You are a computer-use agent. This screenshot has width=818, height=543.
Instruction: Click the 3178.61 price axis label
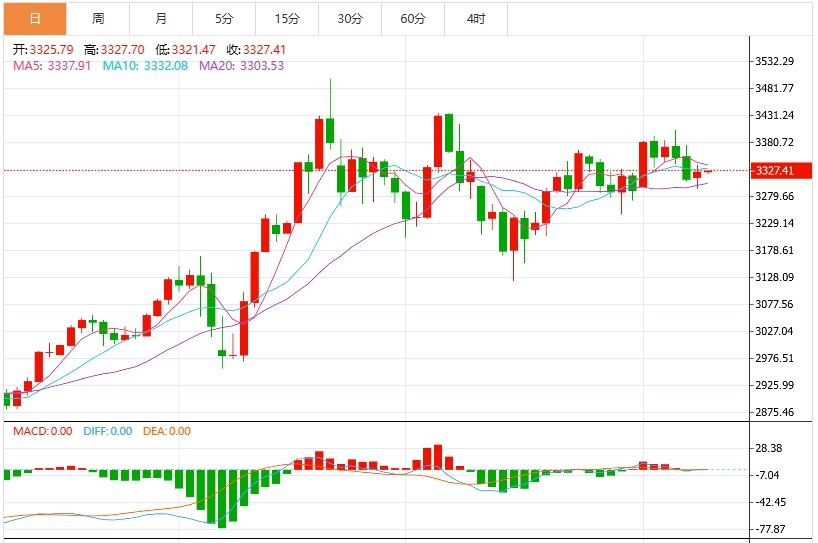(x=775, y=250)
